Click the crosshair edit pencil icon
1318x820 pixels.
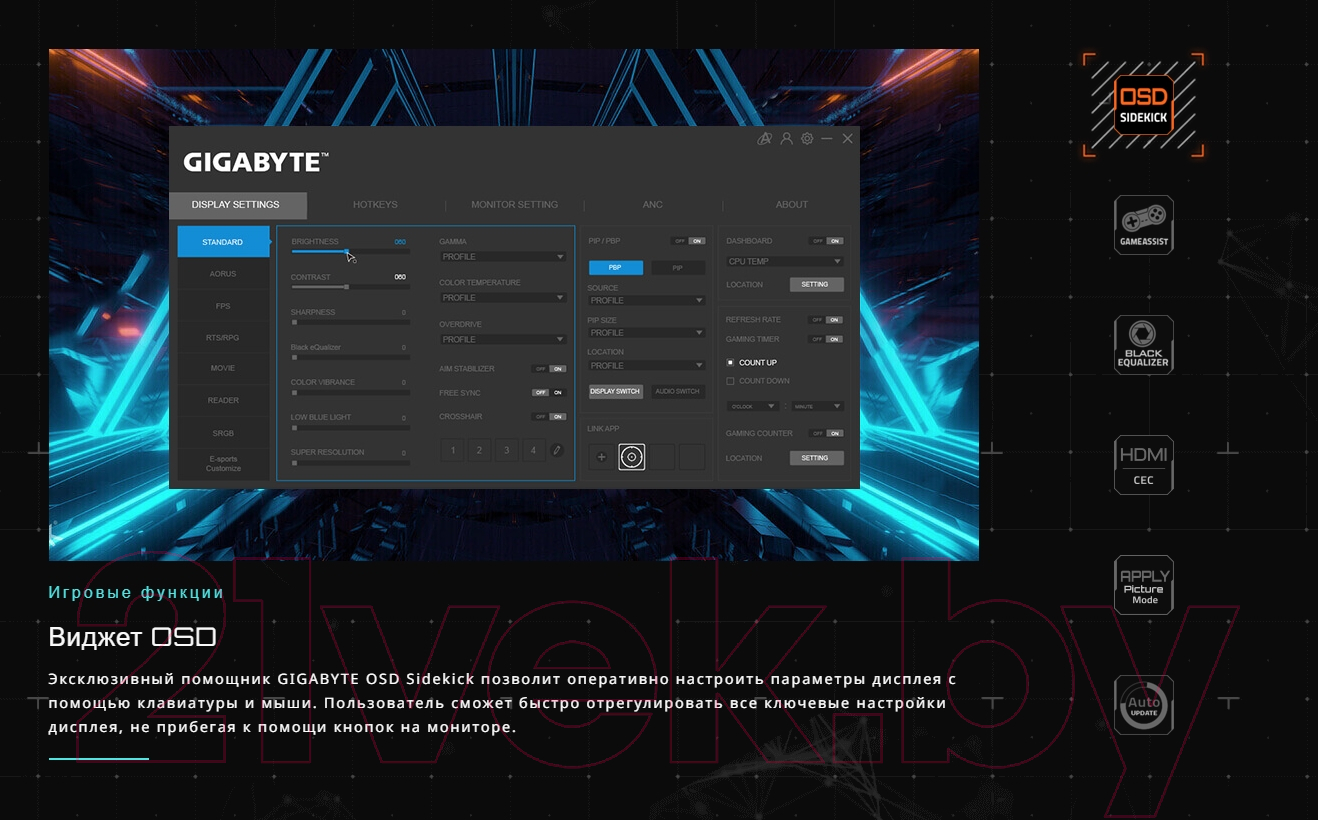coord(557,451)
